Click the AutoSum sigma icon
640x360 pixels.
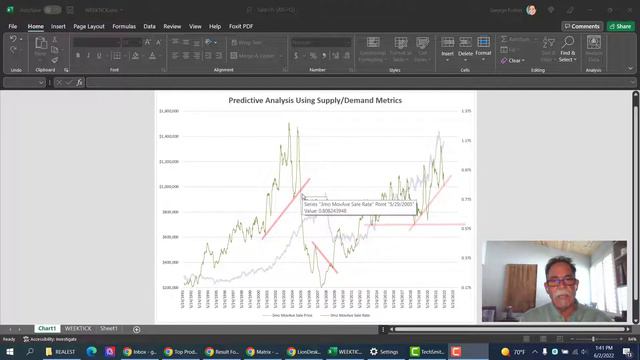point(504,39)
